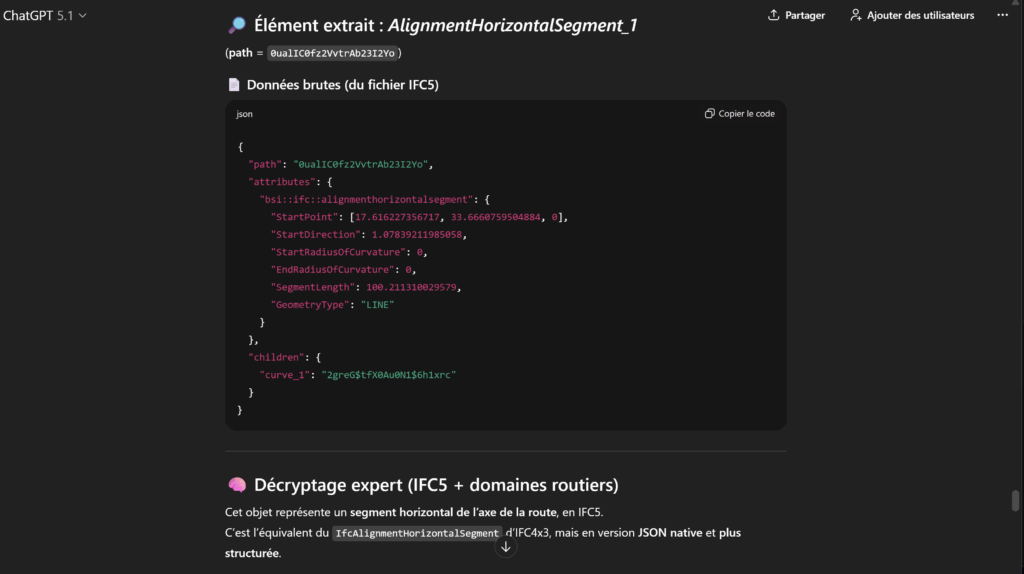
Task: Click the add-user person icon
Action: click(856, 15)
